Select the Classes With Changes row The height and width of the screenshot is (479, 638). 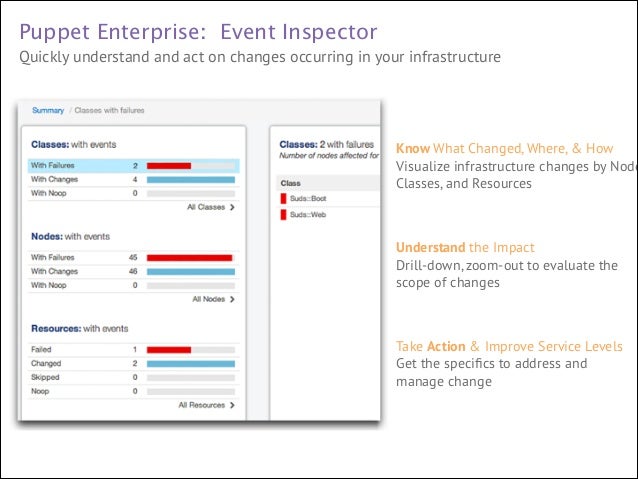click(133, 179)
